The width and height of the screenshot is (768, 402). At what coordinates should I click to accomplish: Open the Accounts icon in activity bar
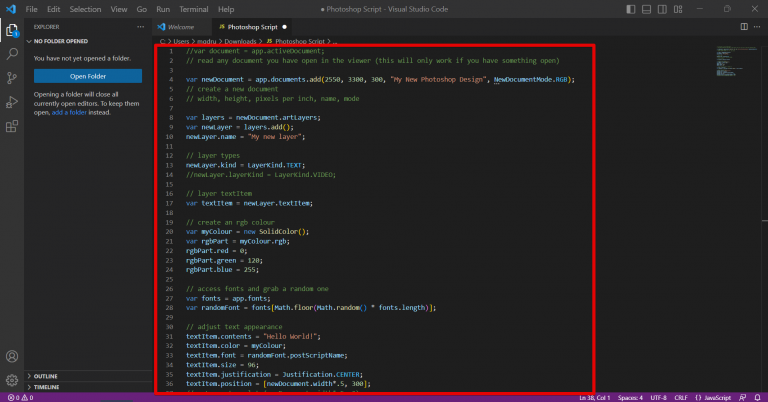pyautogui.click(x=12, y=356)
